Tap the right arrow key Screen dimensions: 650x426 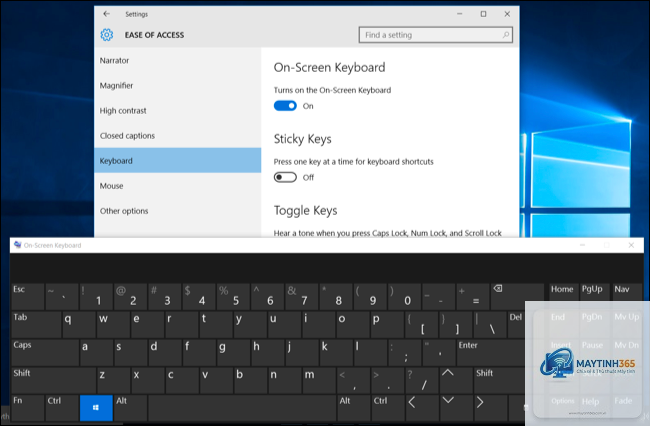tap(490, 408)
